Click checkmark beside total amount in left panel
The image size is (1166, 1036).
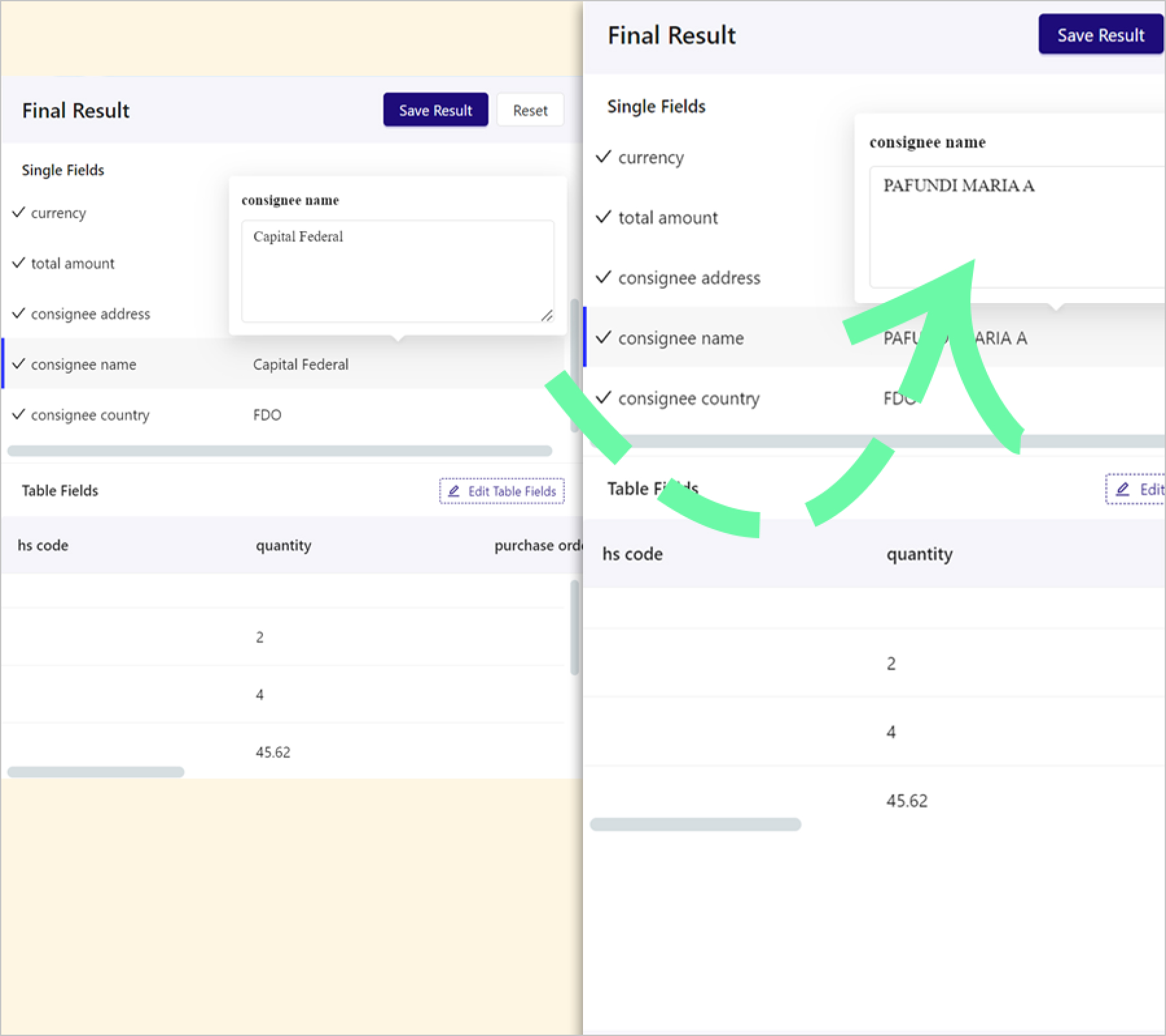click(x=19, y=263)
